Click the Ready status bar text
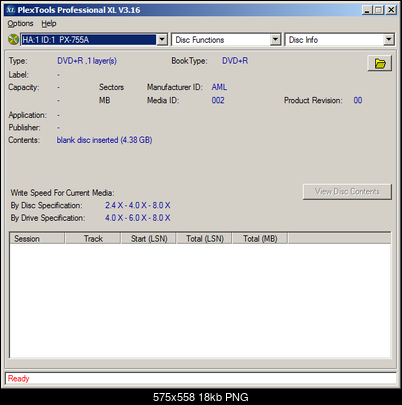 19,379
